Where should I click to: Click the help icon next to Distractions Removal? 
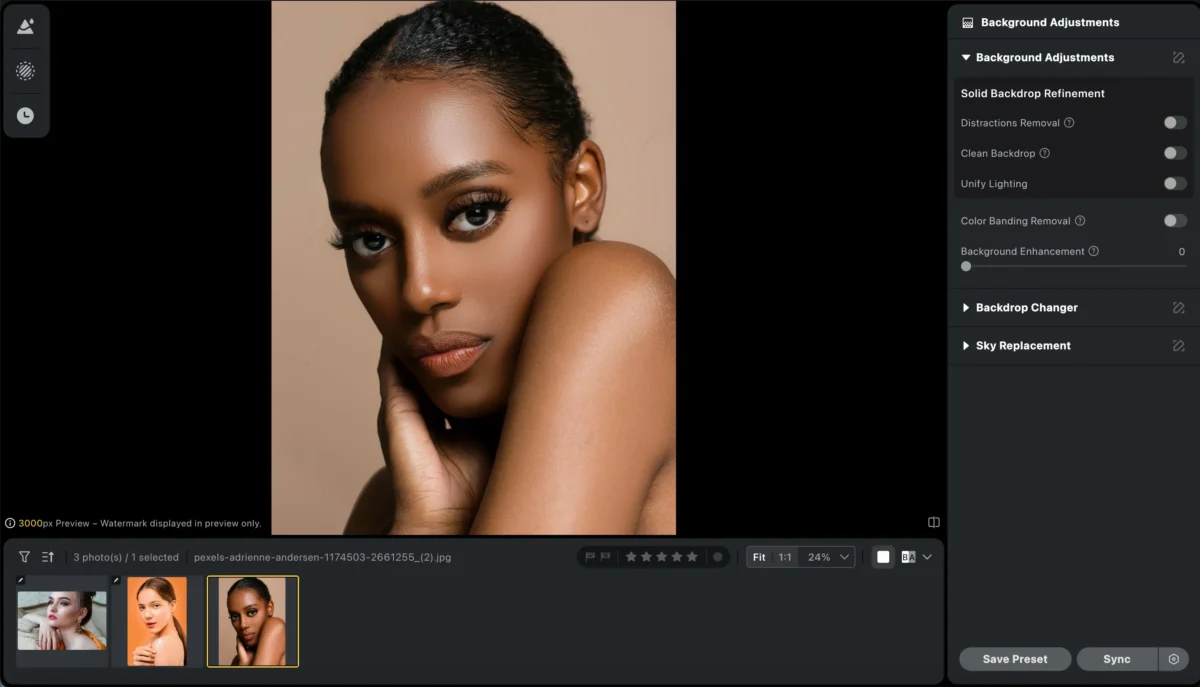point(1069,123)
